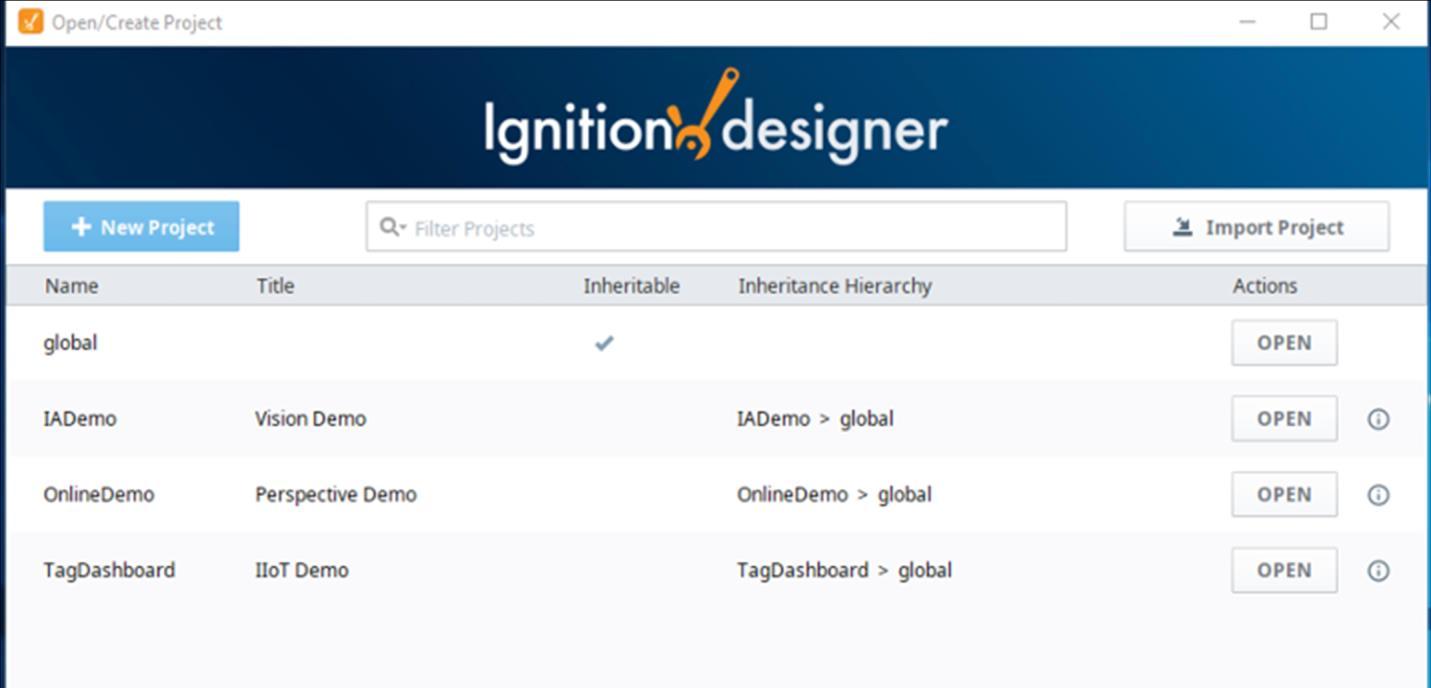This screenshot has width=1431, height=688.
Task: Open the OnlineDemo project
Action: click(1284, 495)
